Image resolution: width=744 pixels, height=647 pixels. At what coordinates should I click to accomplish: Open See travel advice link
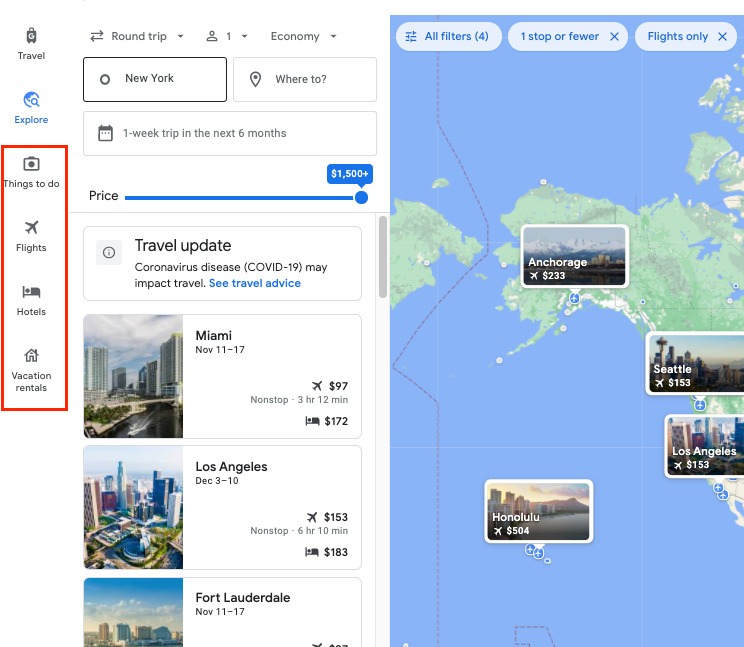[x=255, y=283]
